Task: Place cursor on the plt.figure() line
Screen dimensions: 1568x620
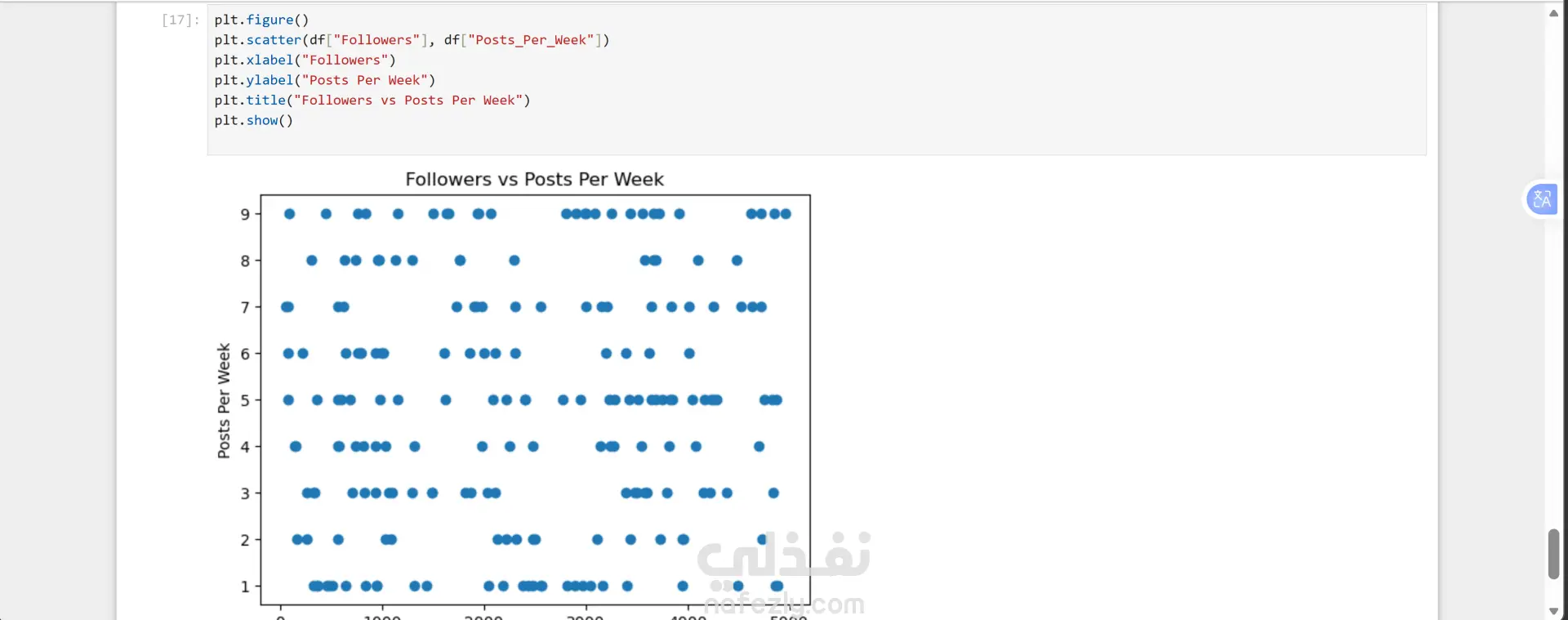Action: 261,20
